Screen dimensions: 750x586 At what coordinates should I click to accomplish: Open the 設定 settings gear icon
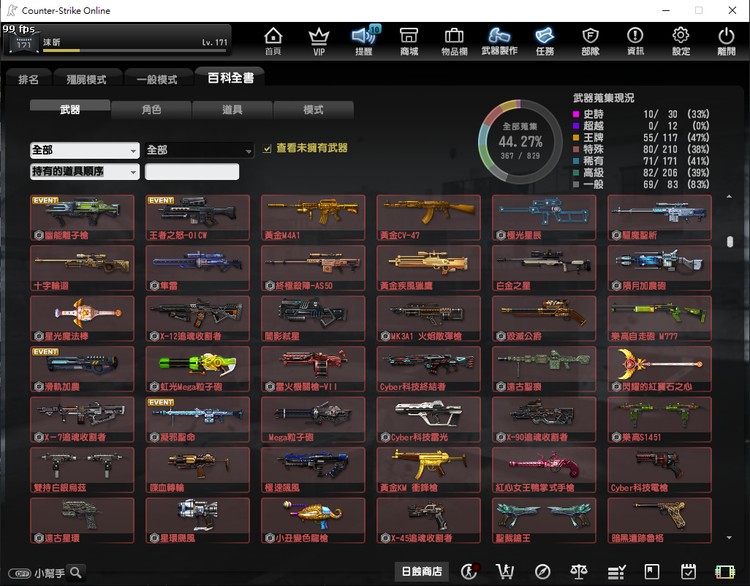pyautogui.click(x=681, y=41)
